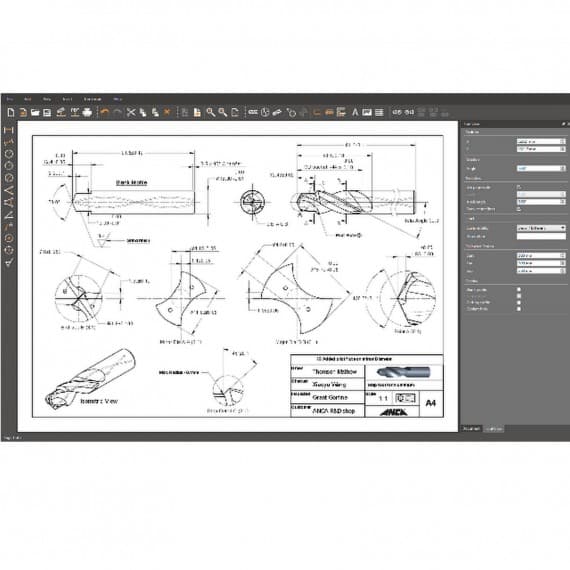Adjust the first stepper in the three-field group
This screenshot has height=570, width=570.
click(563, 256)
